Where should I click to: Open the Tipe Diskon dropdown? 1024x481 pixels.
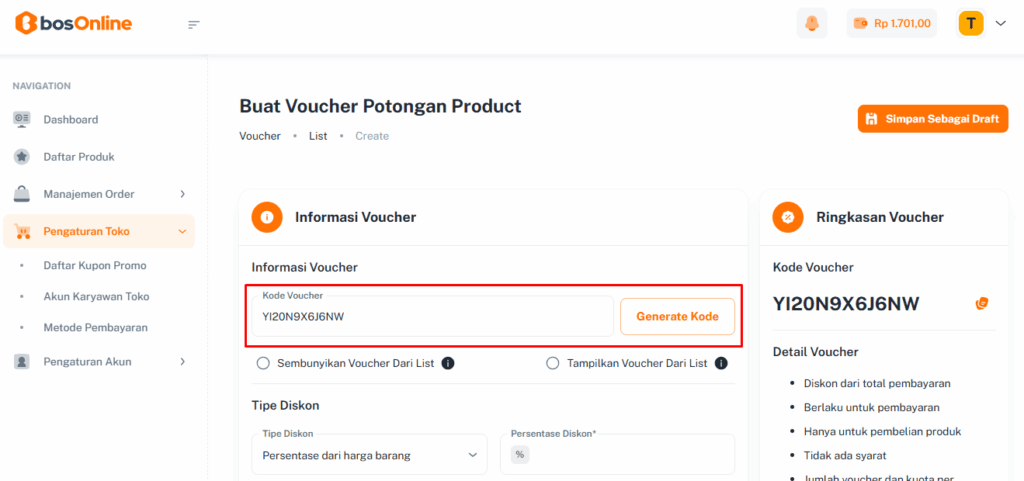pos(369,455)
